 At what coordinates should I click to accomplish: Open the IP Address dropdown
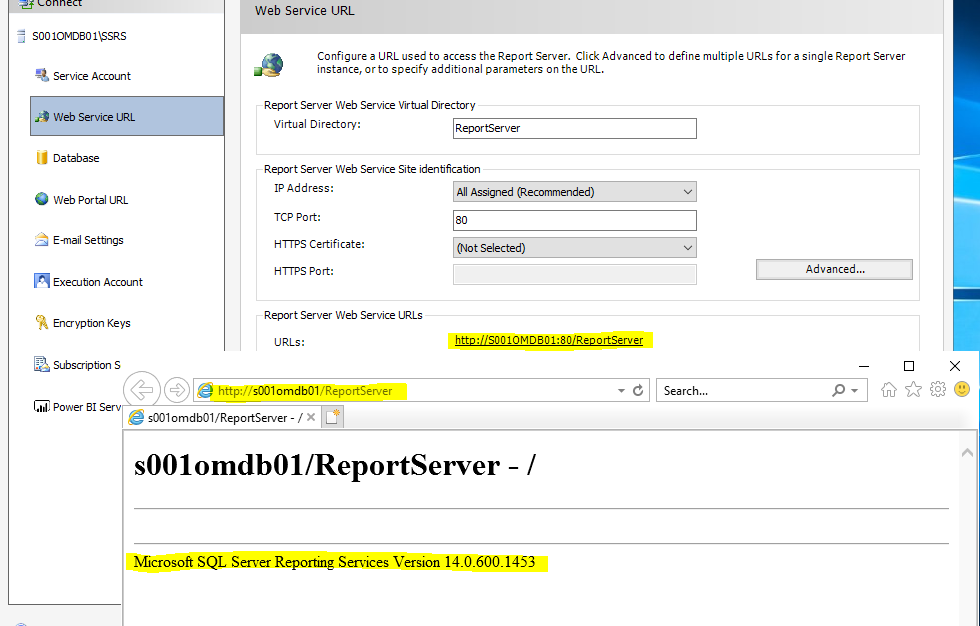pos(574,192)
